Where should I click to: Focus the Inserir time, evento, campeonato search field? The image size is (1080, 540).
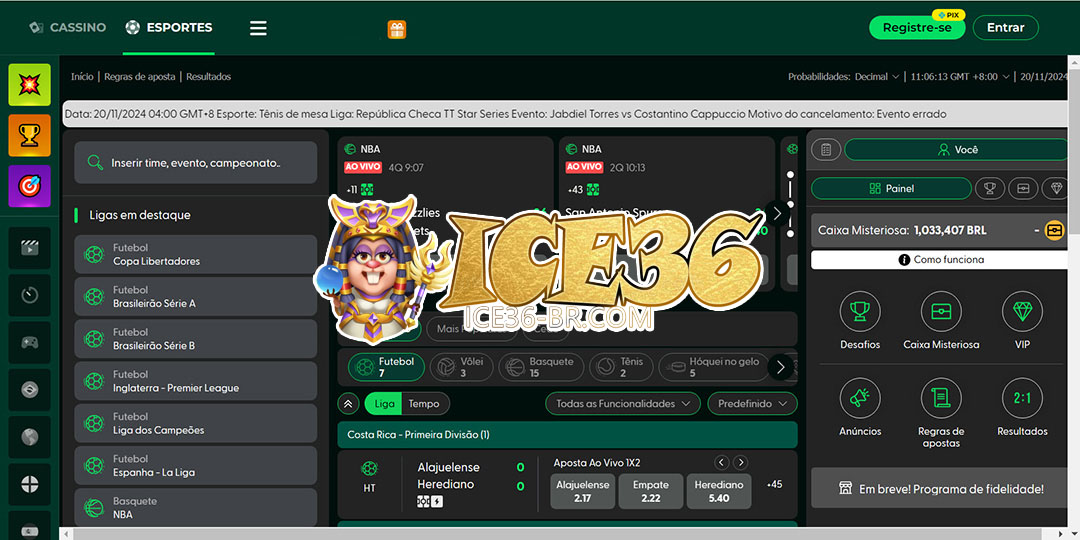coord(196,163)
